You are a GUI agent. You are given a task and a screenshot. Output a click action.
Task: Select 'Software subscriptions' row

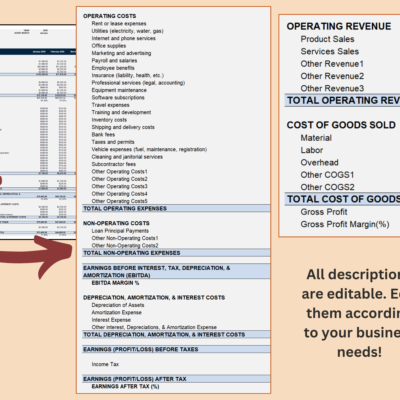(118, 97)
